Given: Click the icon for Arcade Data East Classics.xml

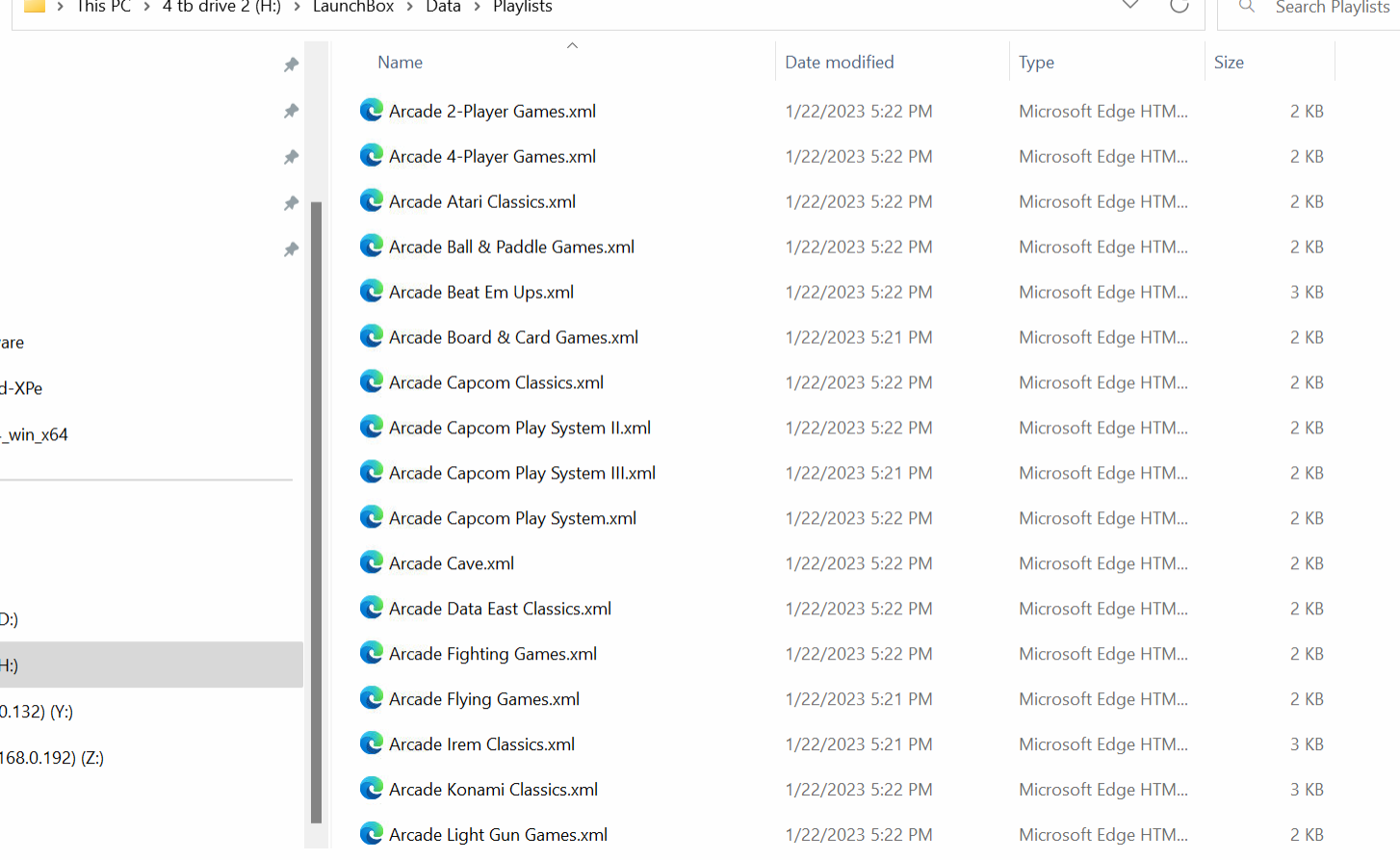Looking at the screenshot, I should [372, 608].
